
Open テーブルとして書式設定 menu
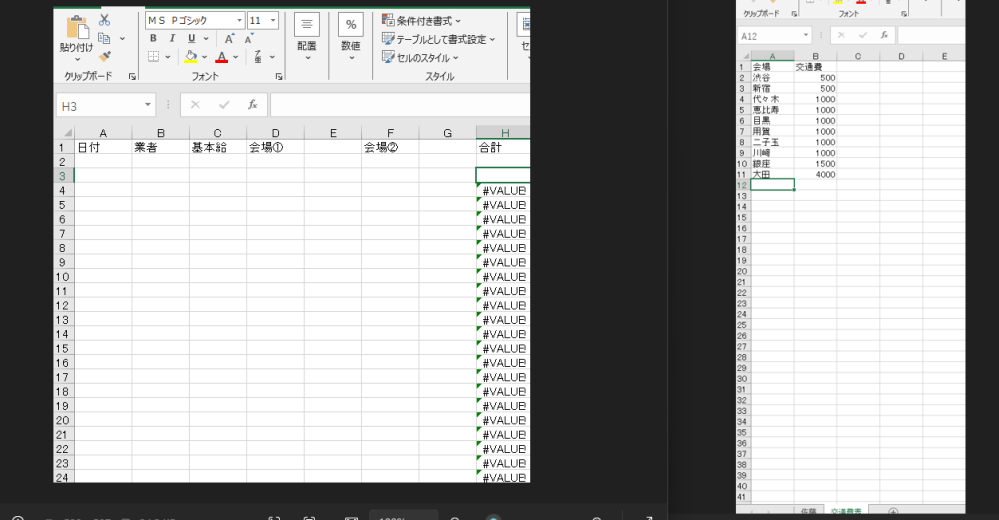point(438,39)
